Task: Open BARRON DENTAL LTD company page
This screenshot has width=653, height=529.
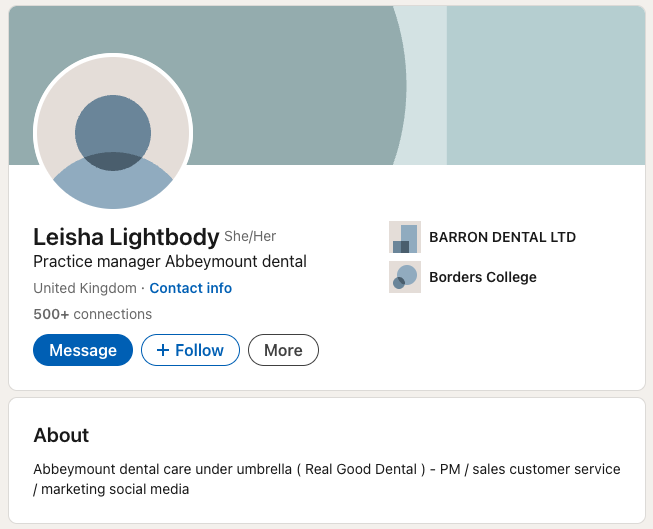Action: 502,237
